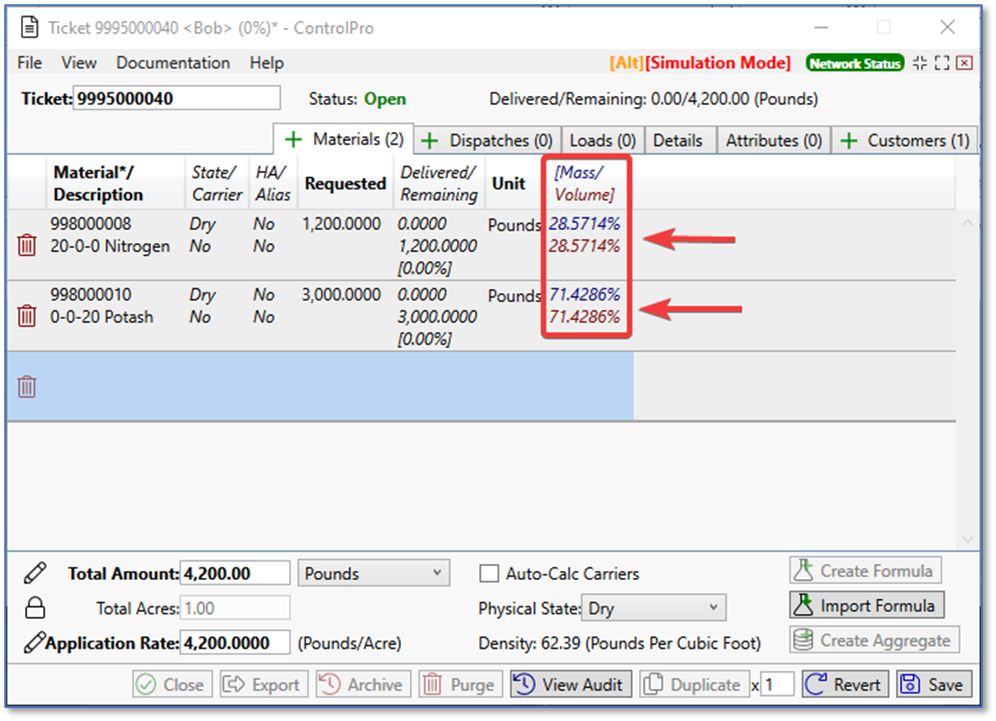Open the File menu
996x721 pixels.
coord(30,63)
